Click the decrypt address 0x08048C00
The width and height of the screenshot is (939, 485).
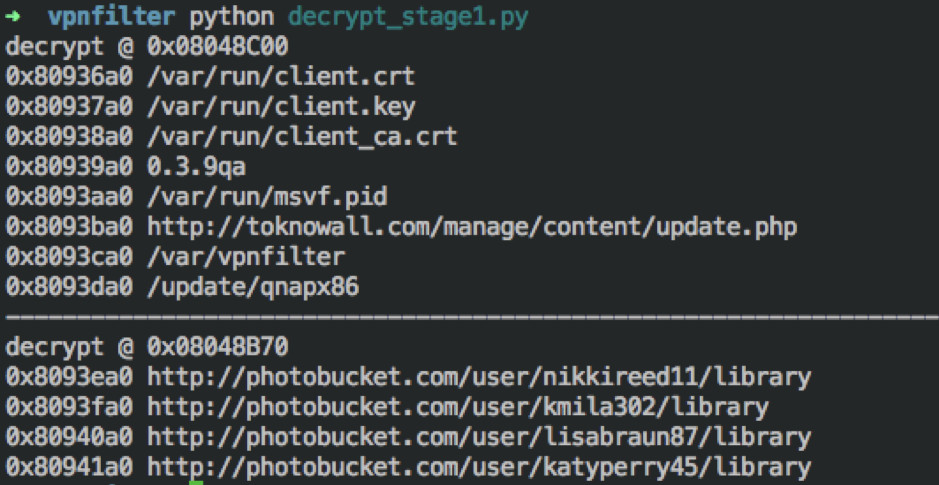click(218, 47)
